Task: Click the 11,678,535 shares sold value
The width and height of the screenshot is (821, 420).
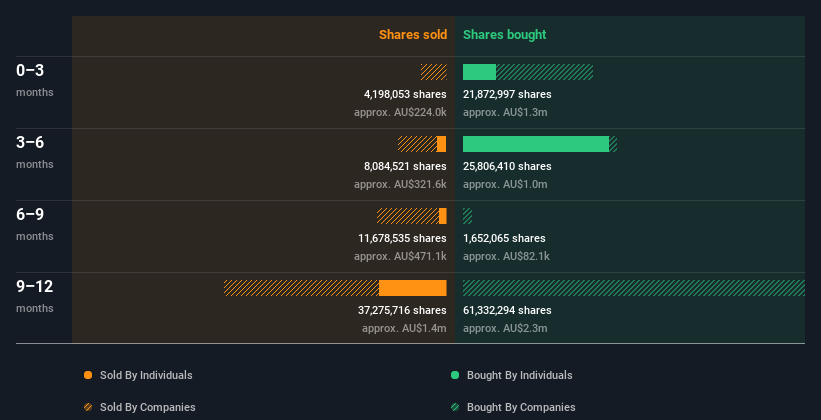Action: pyautogui.click(x=402, y=238)
